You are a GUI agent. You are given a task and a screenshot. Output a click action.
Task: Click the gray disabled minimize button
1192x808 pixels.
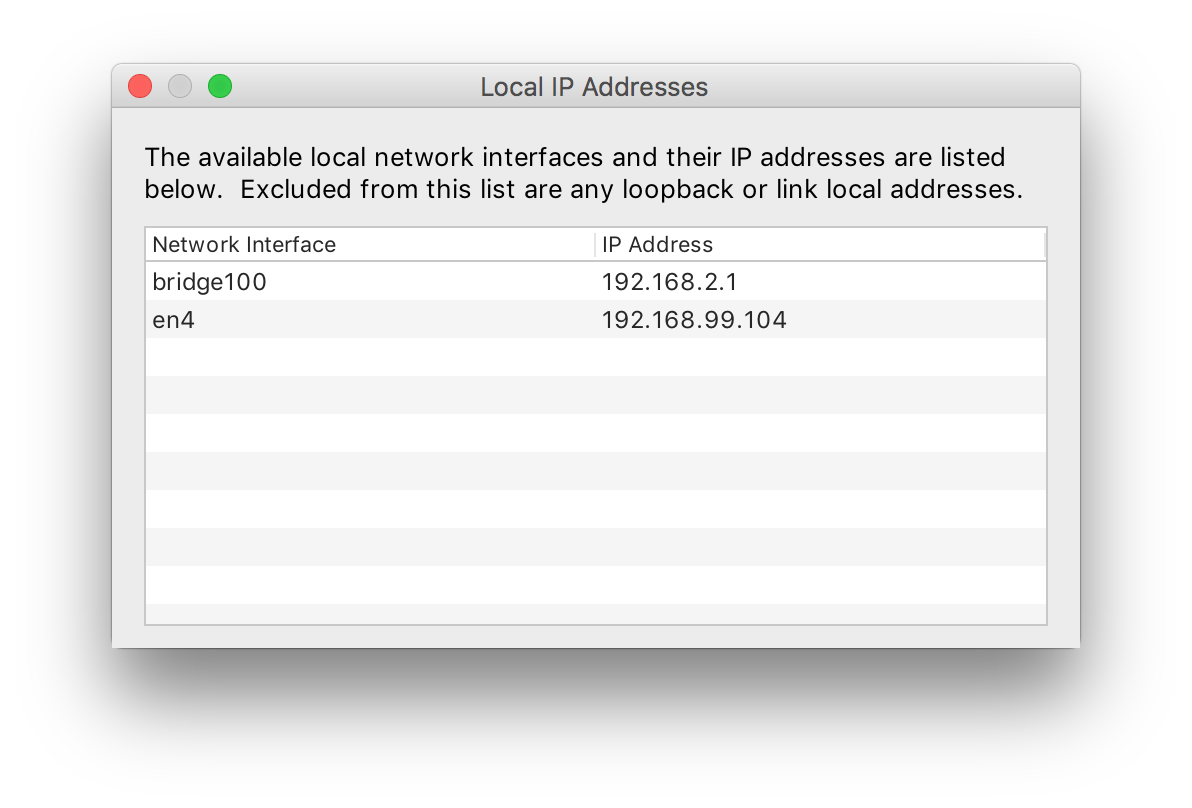coord(180,87)
